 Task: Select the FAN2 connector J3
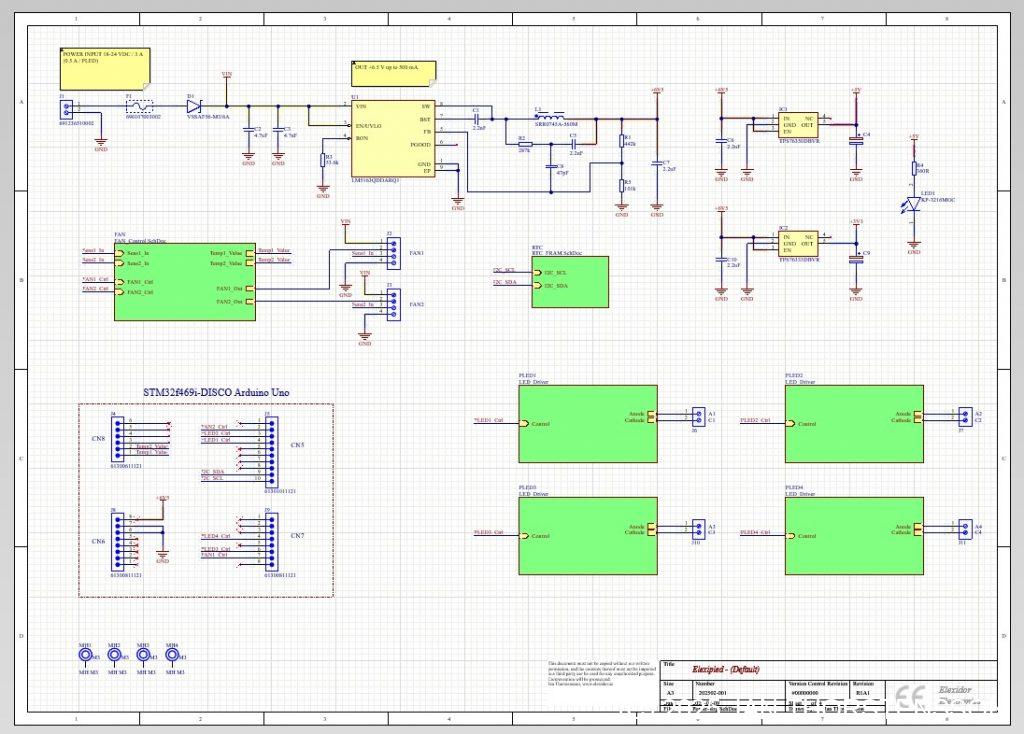click(x=393, y=304)
